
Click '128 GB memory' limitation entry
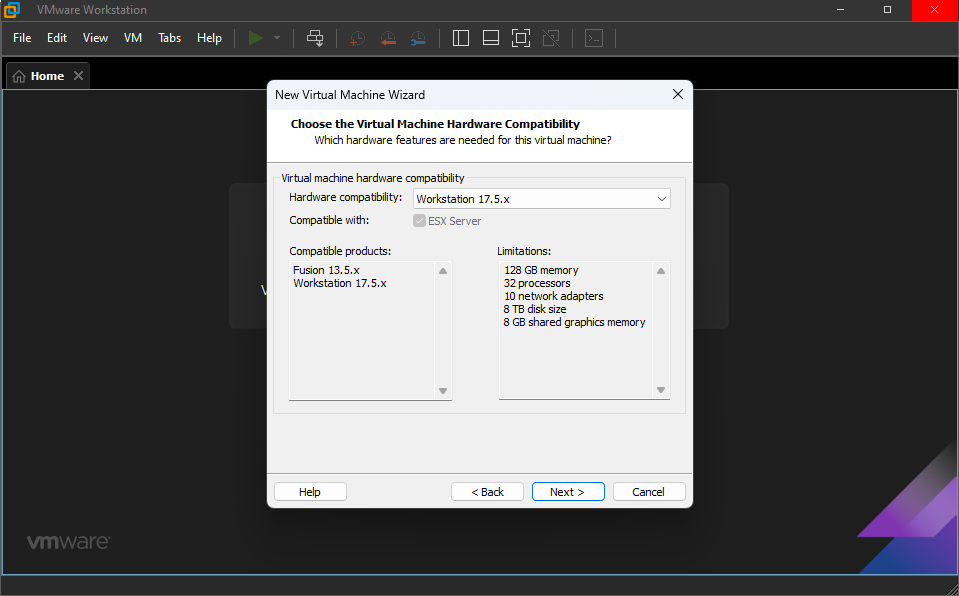point(541,270)
